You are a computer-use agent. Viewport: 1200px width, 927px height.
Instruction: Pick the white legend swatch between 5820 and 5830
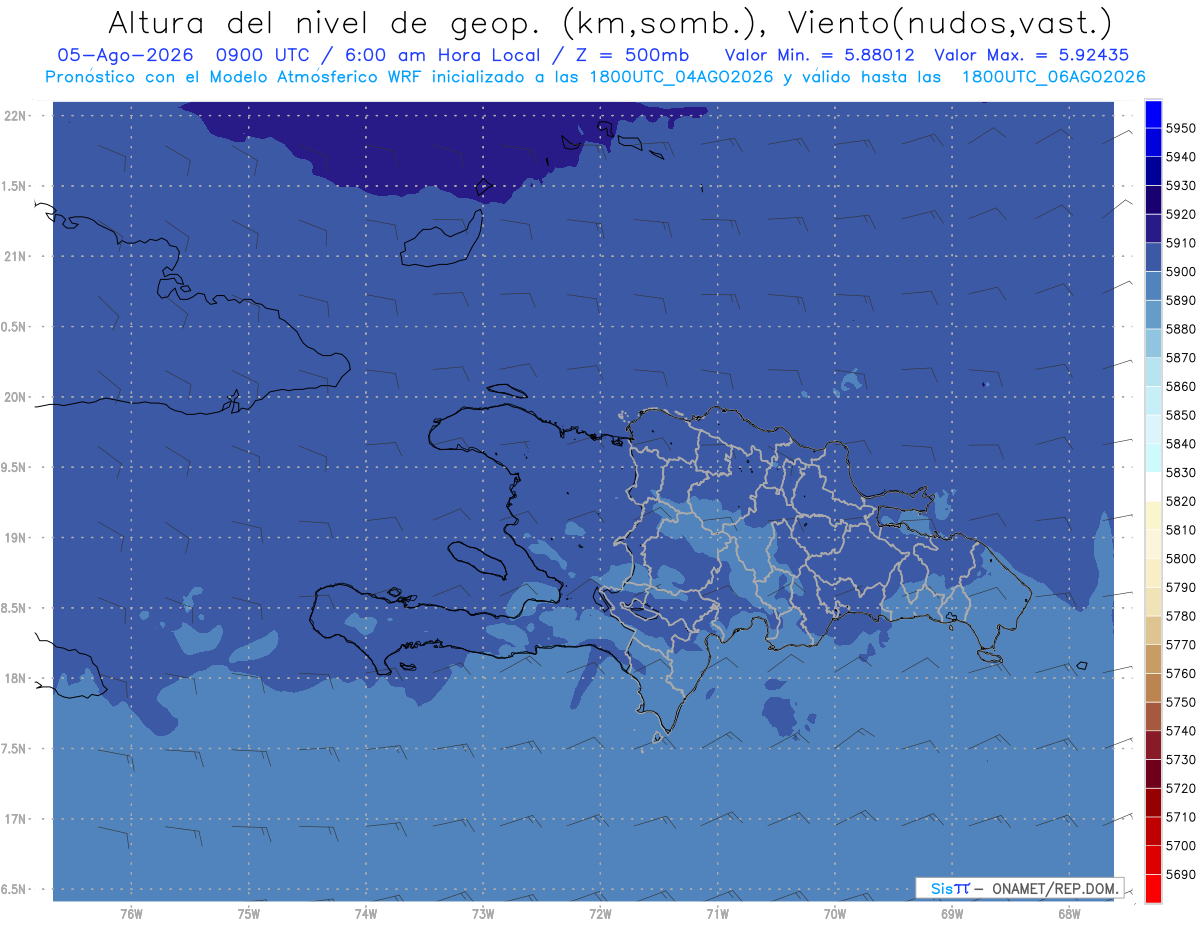point(1153,487)
